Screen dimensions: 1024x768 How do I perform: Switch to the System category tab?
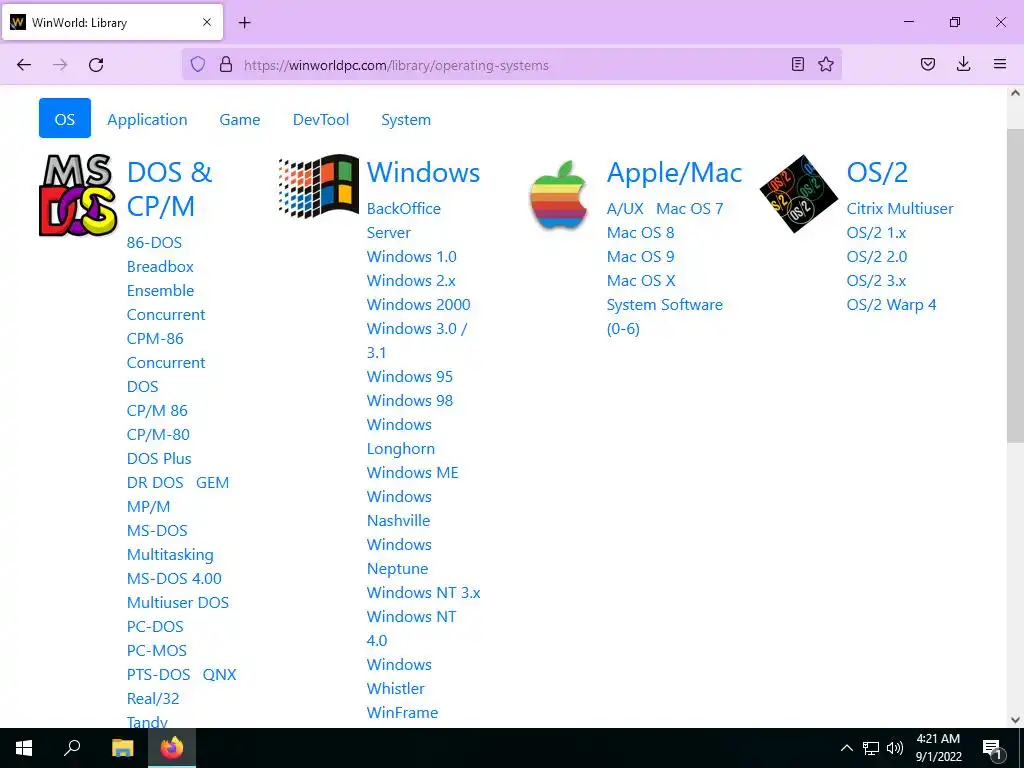(406, 120)
